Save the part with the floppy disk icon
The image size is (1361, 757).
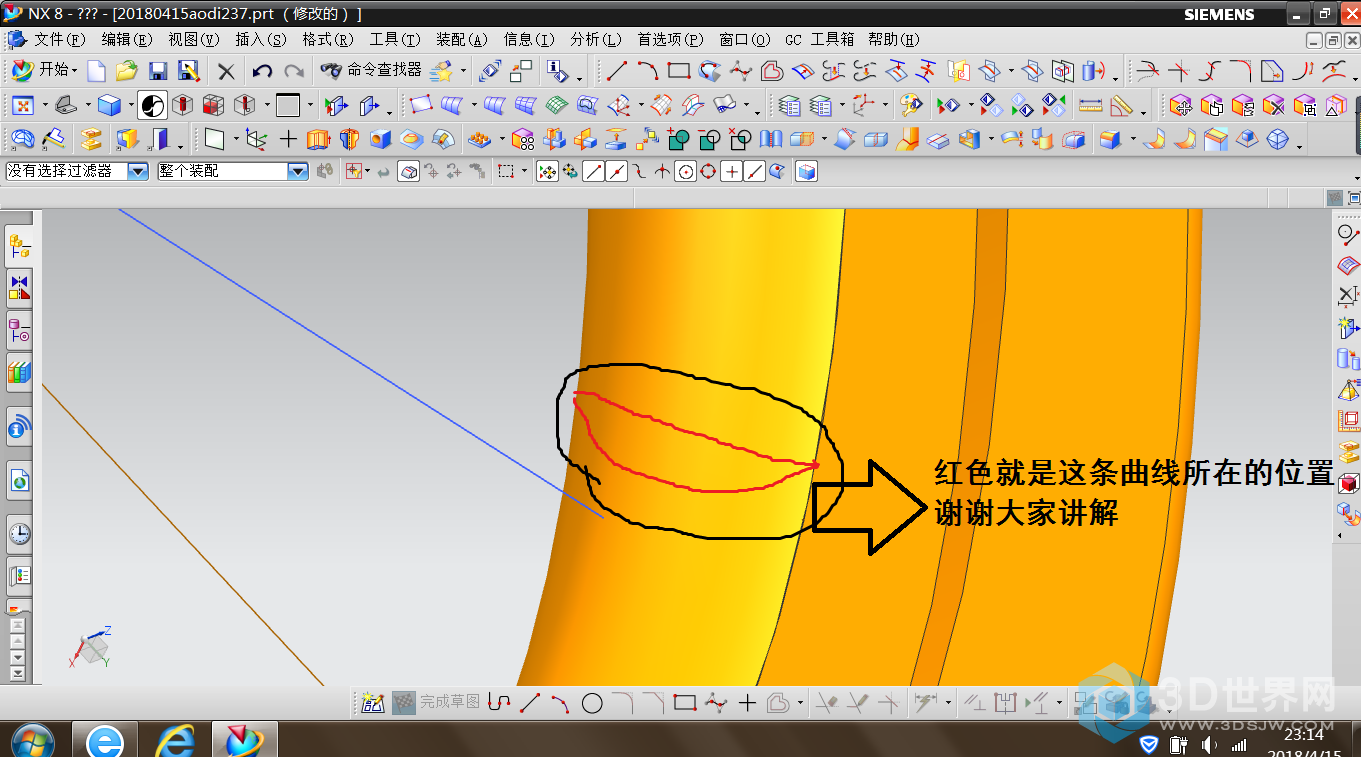click(x=157, y=71)
